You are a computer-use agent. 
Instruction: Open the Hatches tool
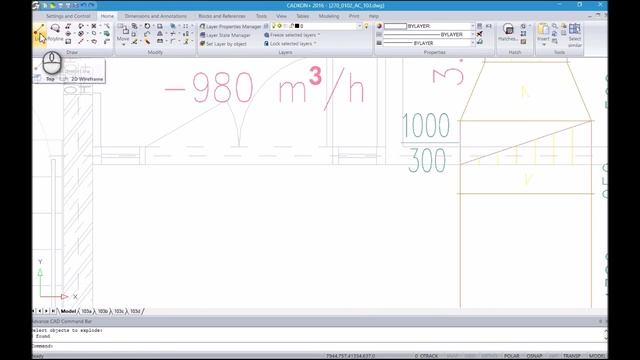click(508, 32)
